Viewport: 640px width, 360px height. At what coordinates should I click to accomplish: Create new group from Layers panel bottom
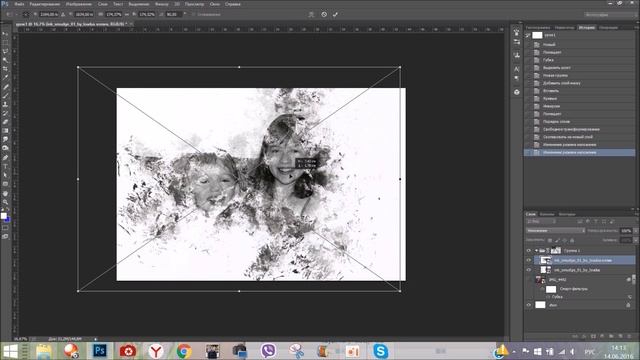611,336
